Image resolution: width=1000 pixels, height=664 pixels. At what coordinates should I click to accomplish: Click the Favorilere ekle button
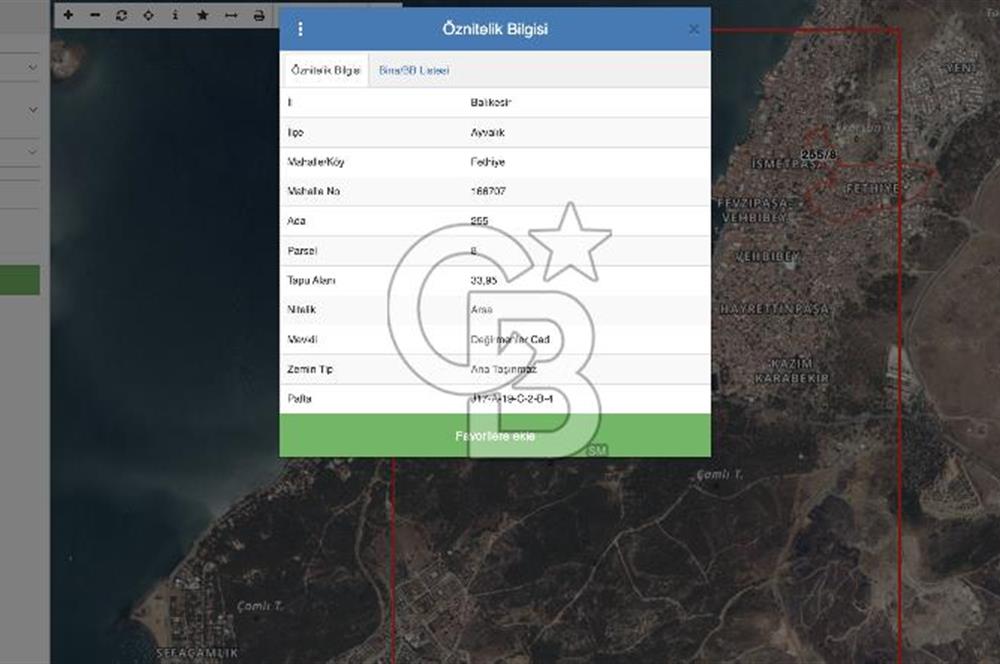[x=495, y=437]
